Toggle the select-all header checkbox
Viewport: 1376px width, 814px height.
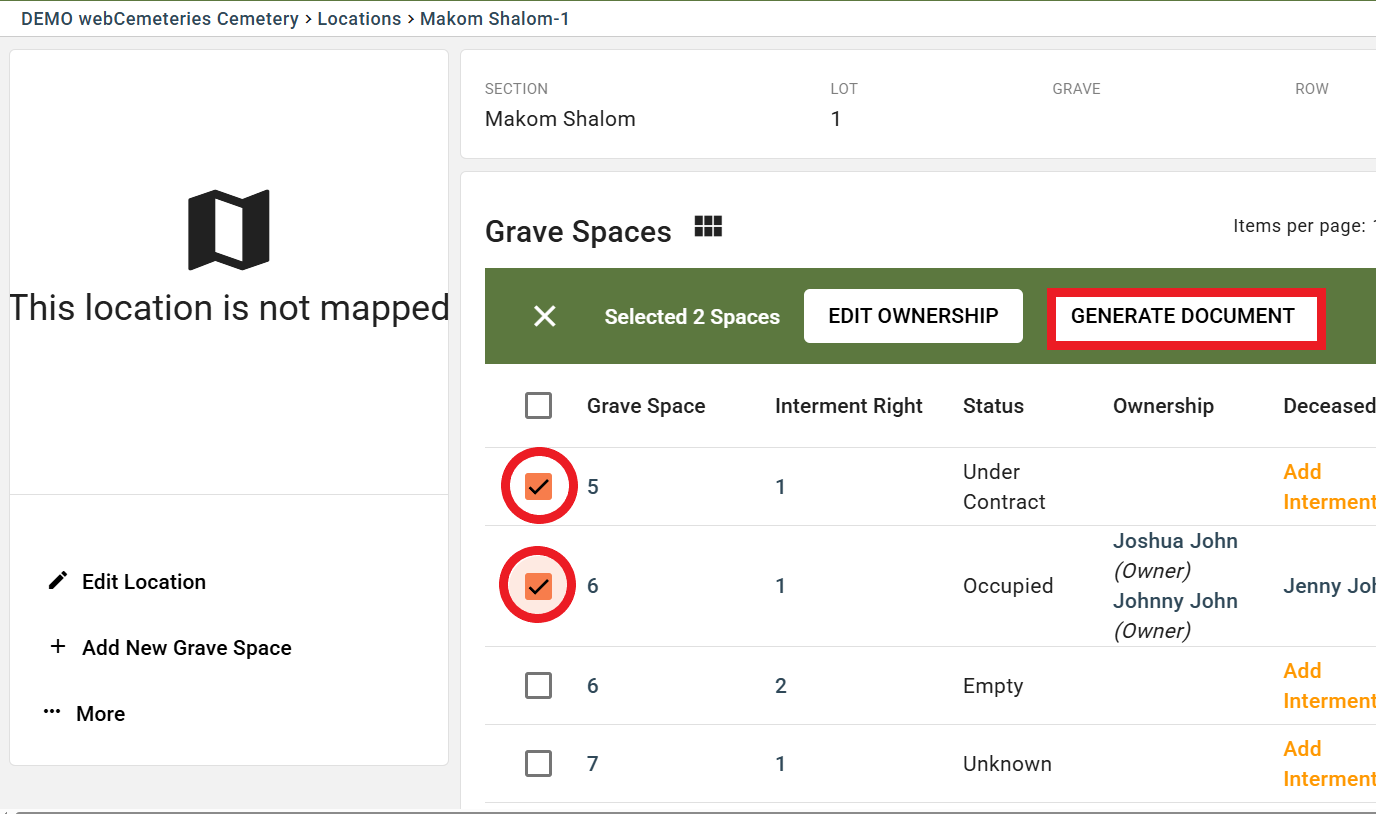click(538, 405)
